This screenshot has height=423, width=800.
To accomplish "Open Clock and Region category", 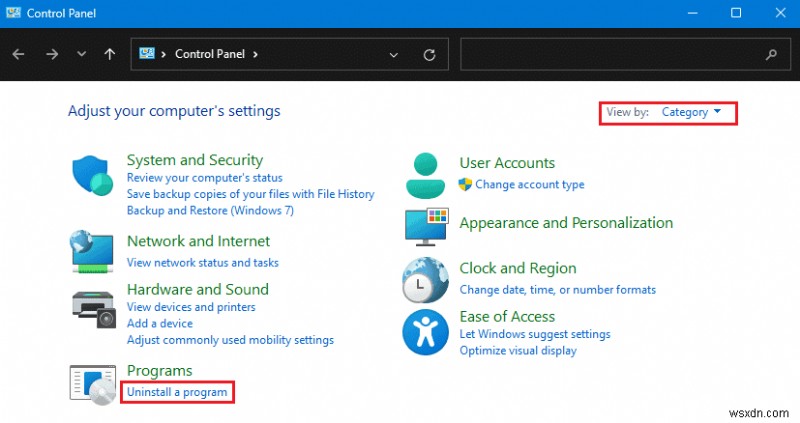I will (518, 268).
